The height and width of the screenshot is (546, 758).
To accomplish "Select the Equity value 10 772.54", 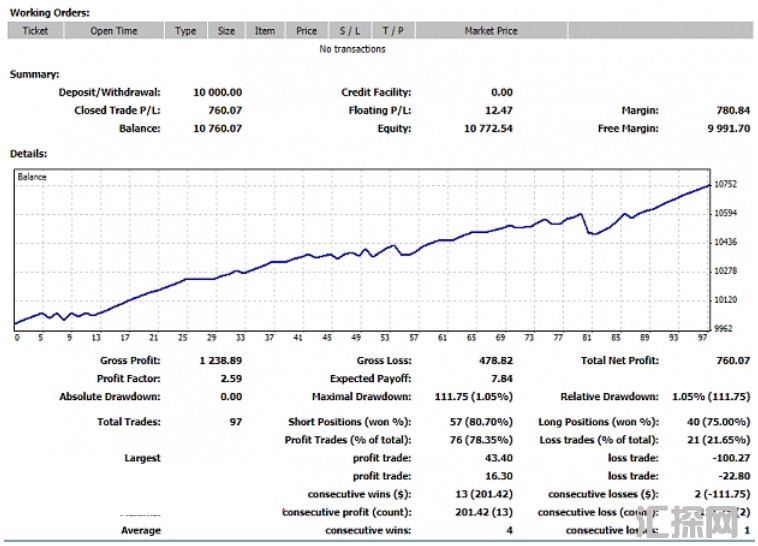I will point(488,129).
